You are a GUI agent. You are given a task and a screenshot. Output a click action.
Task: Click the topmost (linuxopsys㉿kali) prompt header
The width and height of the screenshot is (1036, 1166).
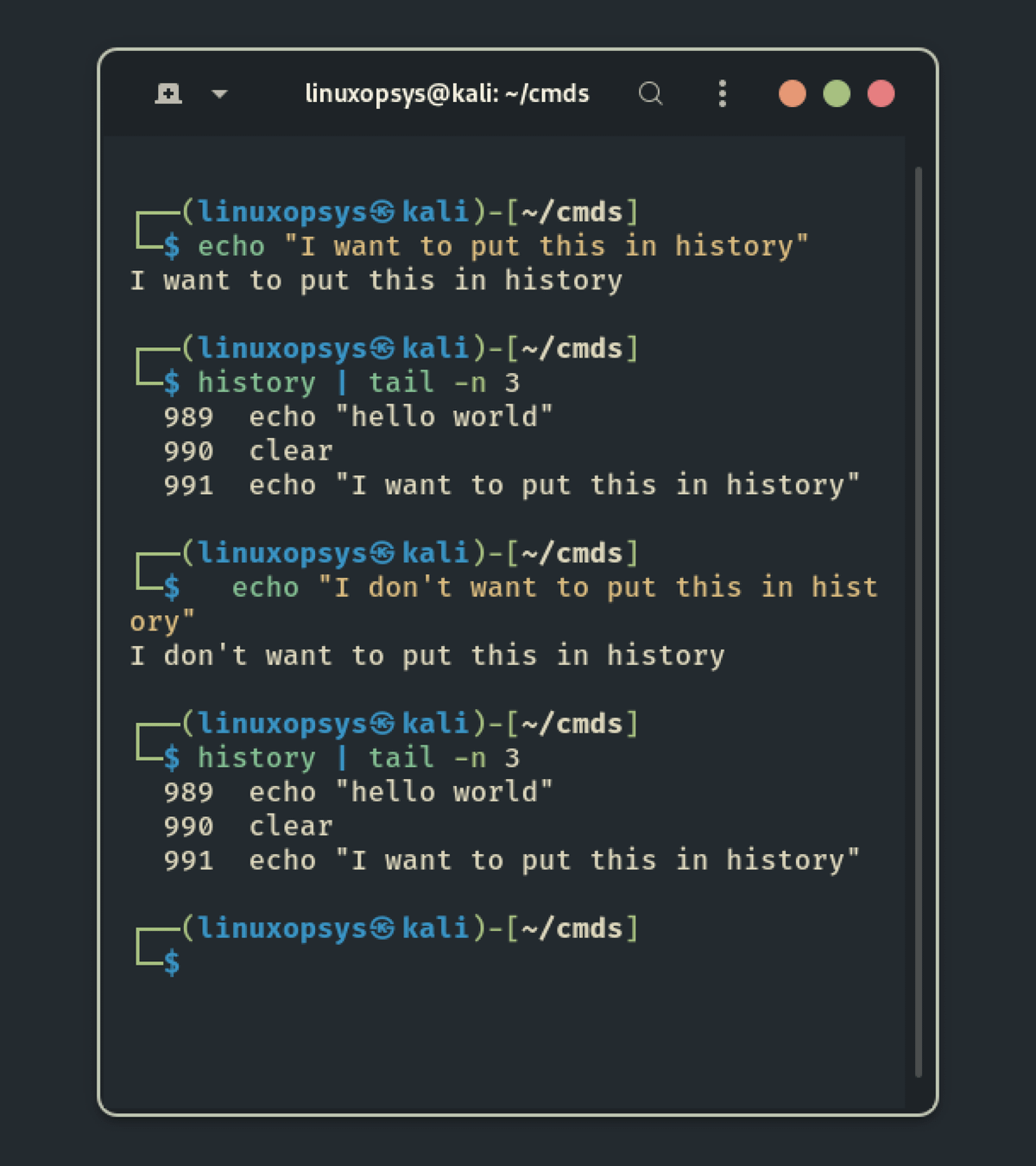coord(409,212)
